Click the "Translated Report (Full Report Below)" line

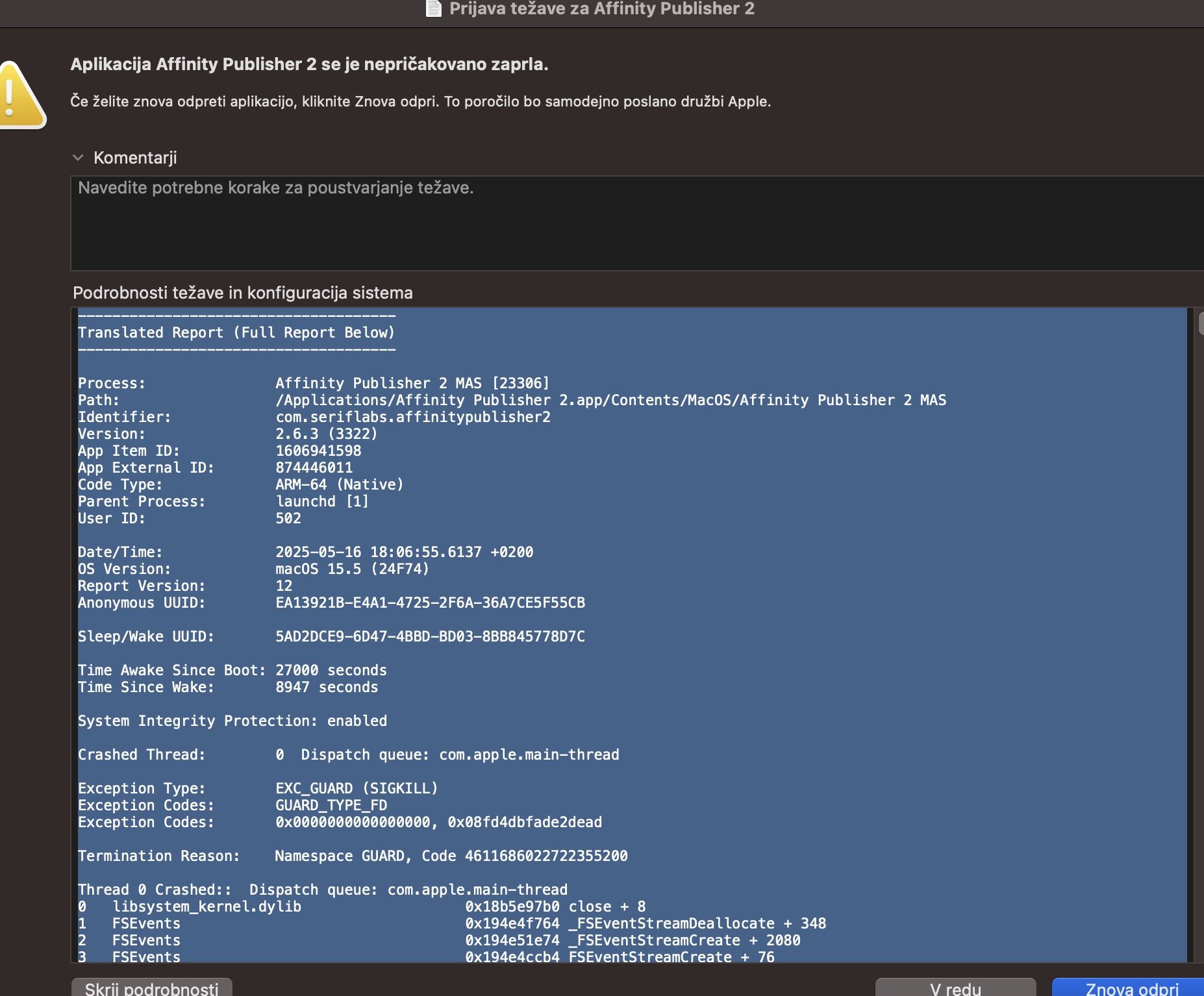236,332
